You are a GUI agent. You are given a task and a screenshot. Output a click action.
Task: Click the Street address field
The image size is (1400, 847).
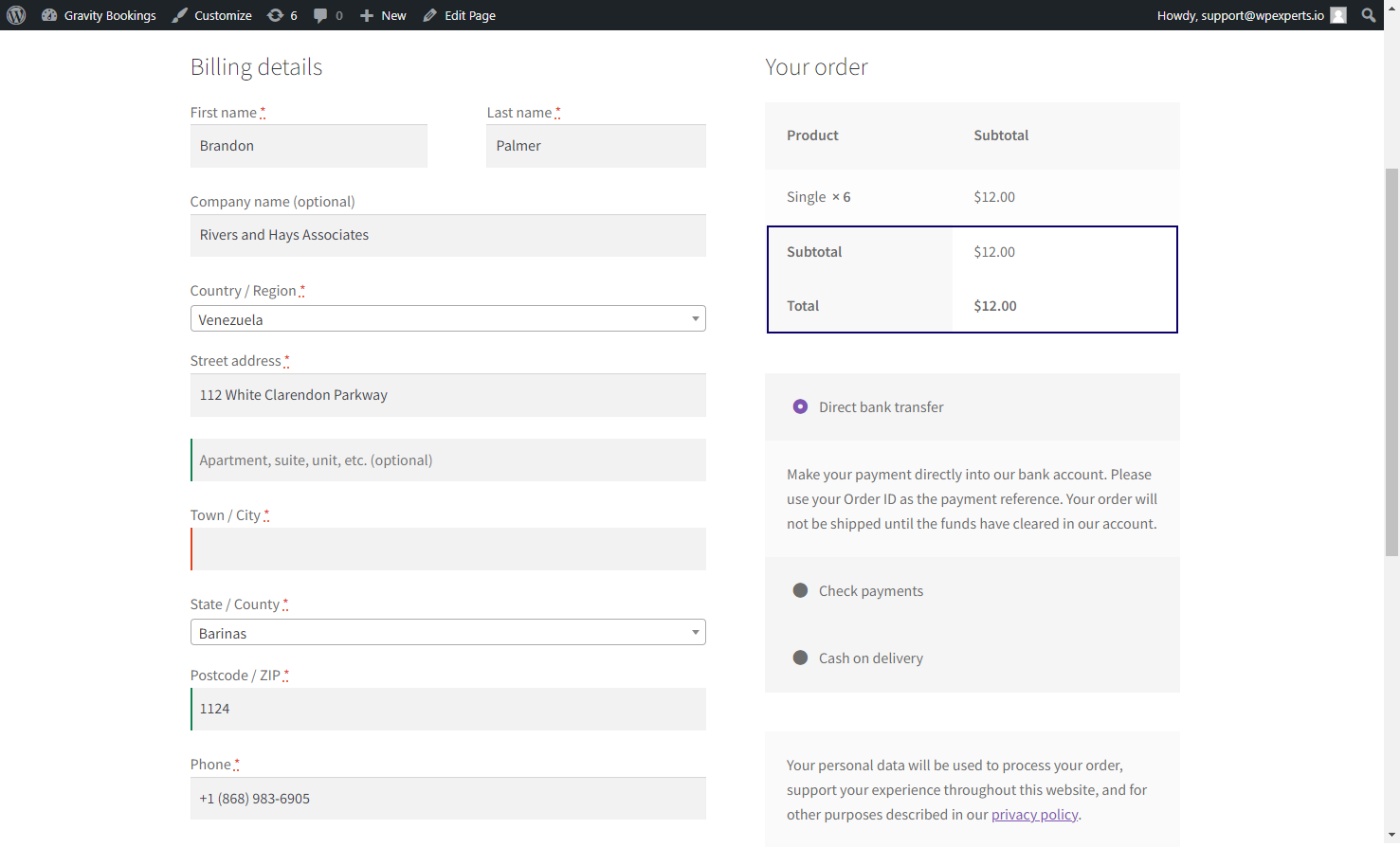pyautogui.click(x=448, y=395)
